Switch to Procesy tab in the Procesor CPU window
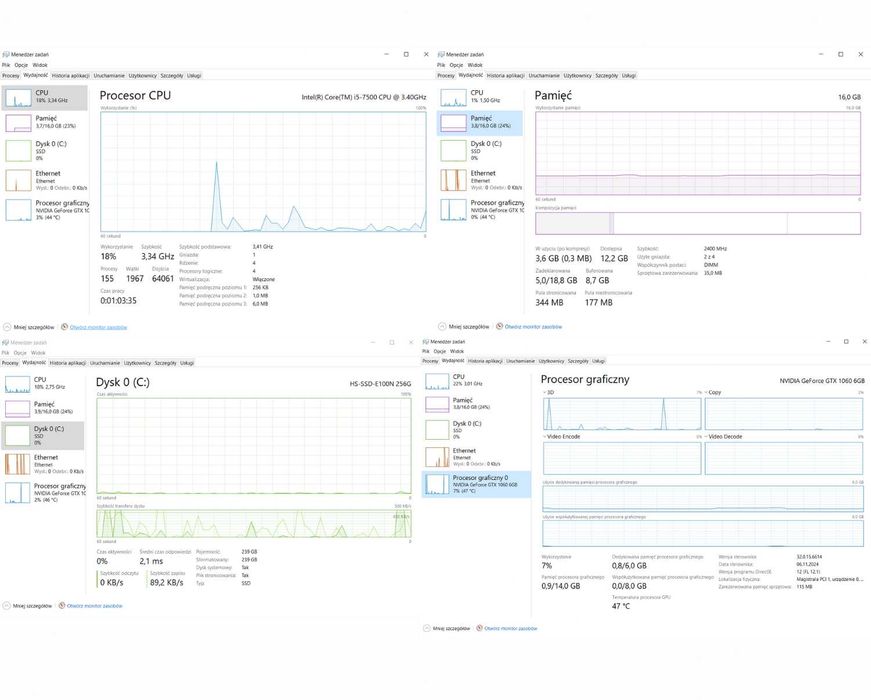Viewport: 871px width, 700px height. pos(11,76)
